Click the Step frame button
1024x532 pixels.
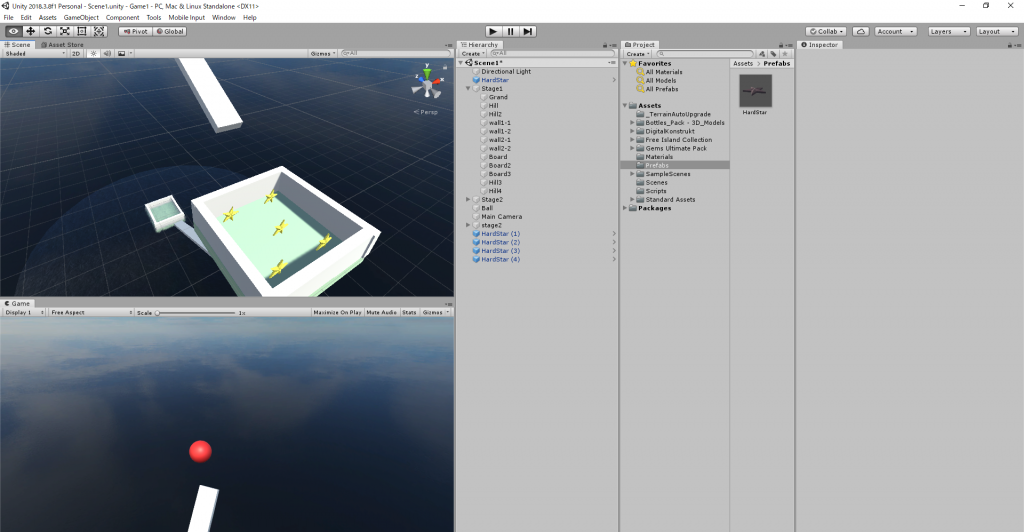coord(528,31)
